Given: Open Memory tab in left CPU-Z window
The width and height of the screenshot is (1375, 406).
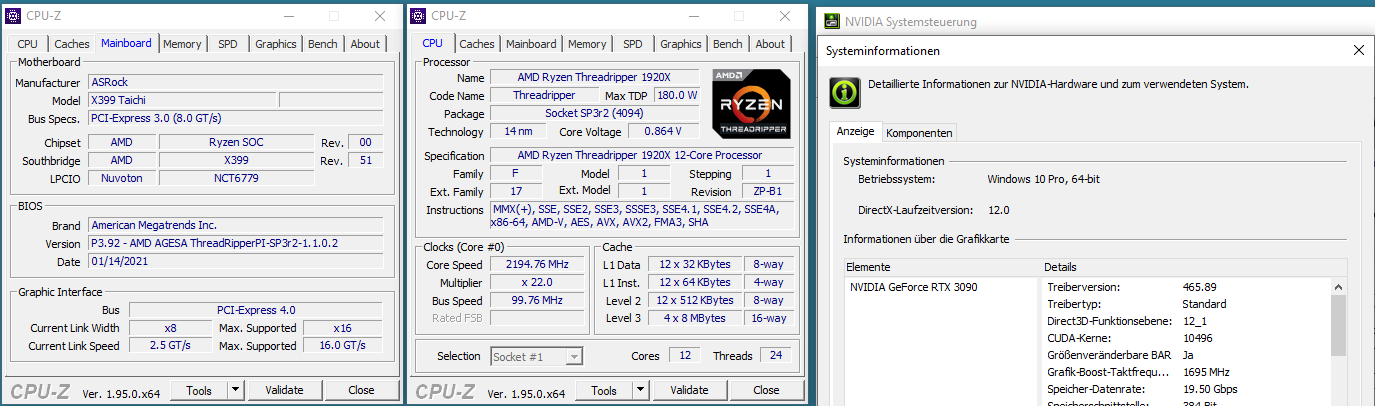Looking at the screenshot, I should tap(182, 44).
